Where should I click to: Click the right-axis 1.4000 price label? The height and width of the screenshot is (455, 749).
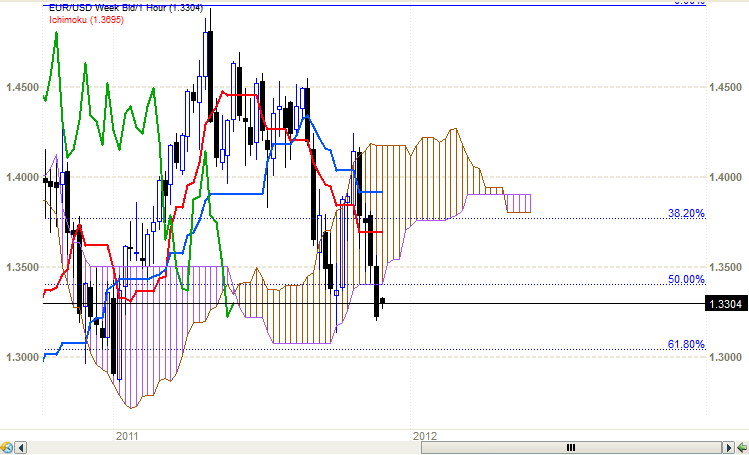point(725,177)
